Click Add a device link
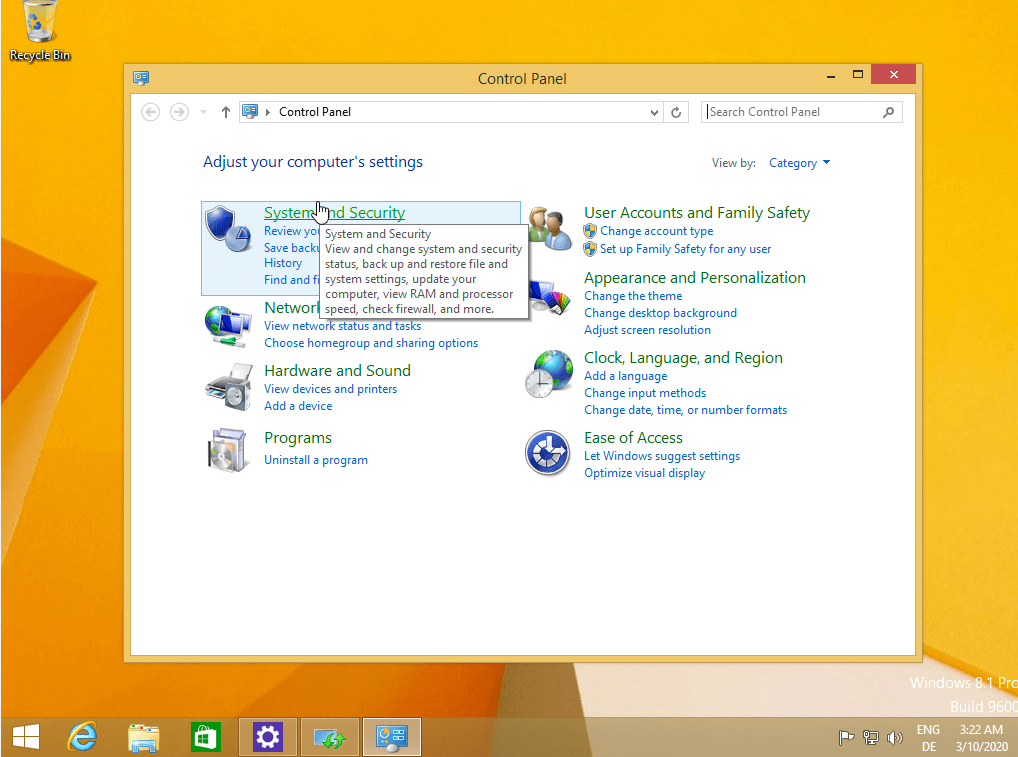This screenshot has height=757, width=1018. pyautogui.click(x=298, y=406)
